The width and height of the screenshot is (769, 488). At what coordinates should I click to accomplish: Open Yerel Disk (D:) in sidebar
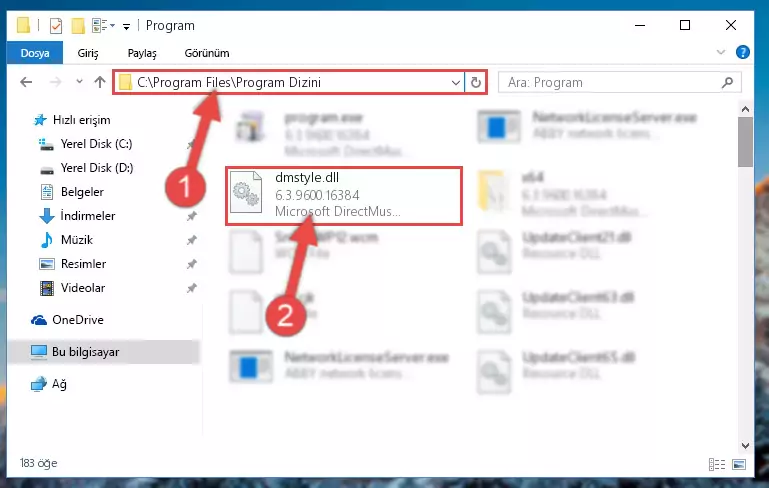click(97, 168)
